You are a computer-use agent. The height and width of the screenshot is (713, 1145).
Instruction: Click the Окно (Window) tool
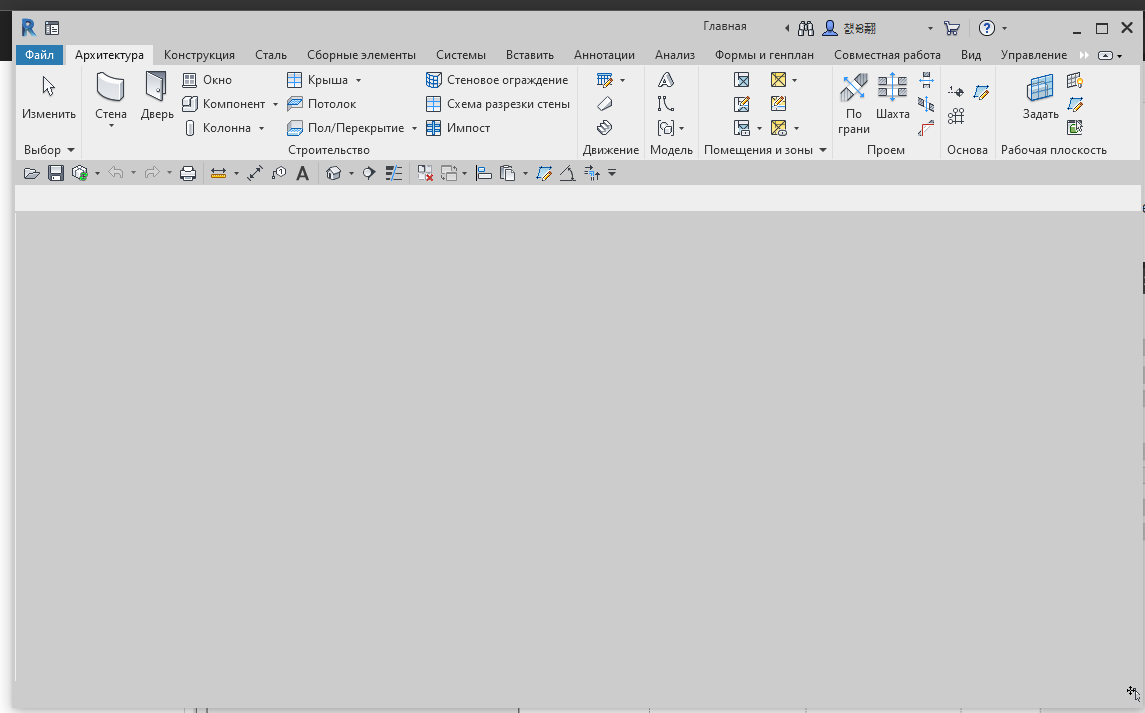pos(207,80)
